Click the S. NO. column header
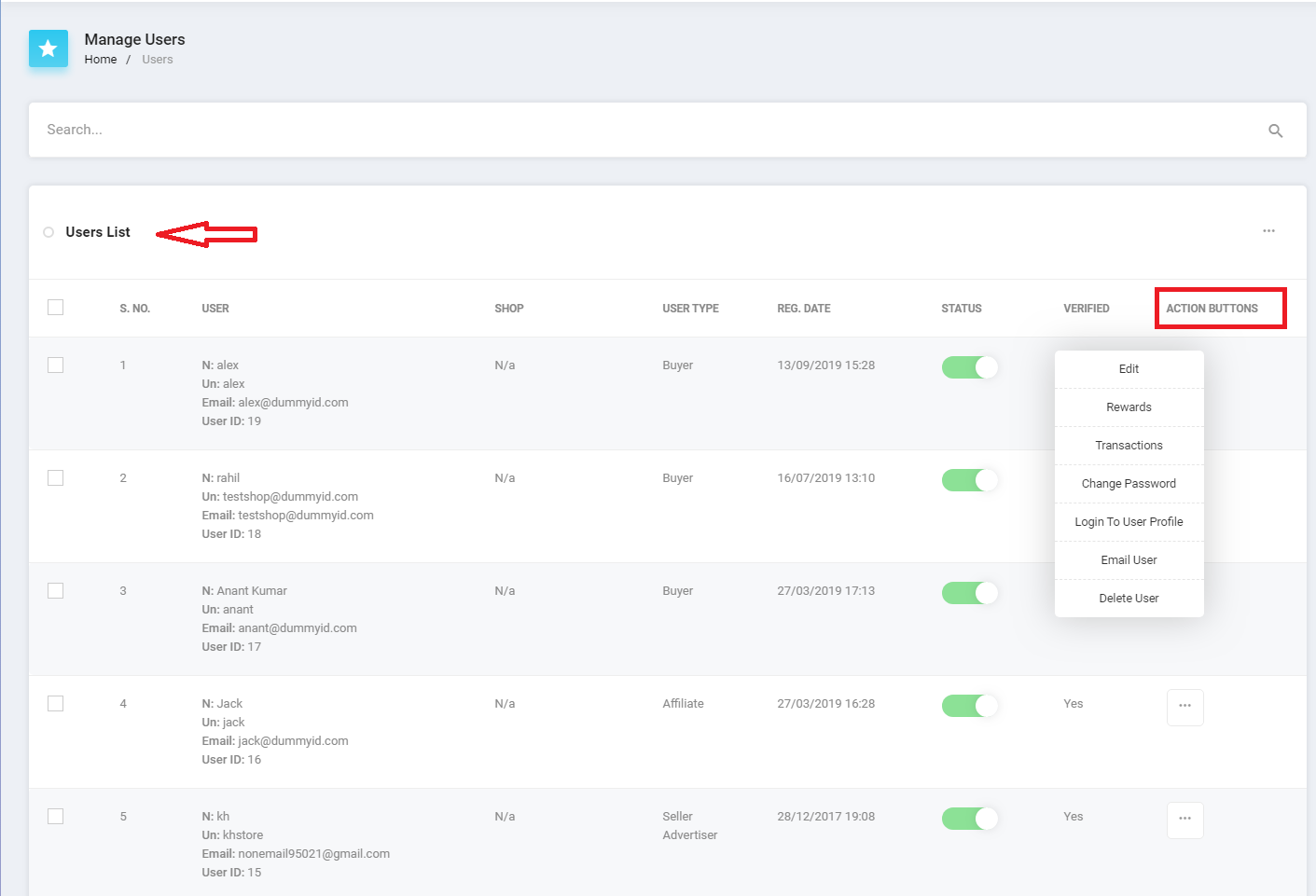The height and width of the screenshot is (896, 1316). coord(135,309)
